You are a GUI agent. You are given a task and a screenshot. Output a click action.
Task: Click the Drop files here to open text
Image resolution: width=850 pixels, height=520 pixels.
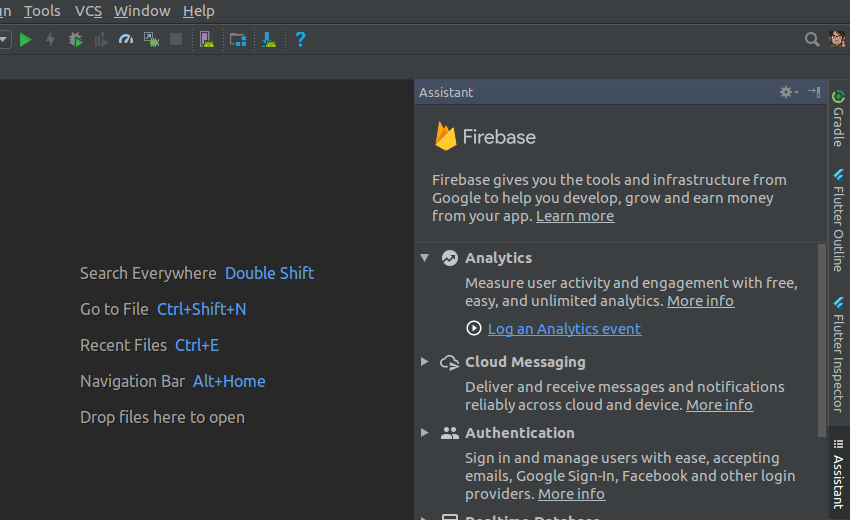point(162,418)
